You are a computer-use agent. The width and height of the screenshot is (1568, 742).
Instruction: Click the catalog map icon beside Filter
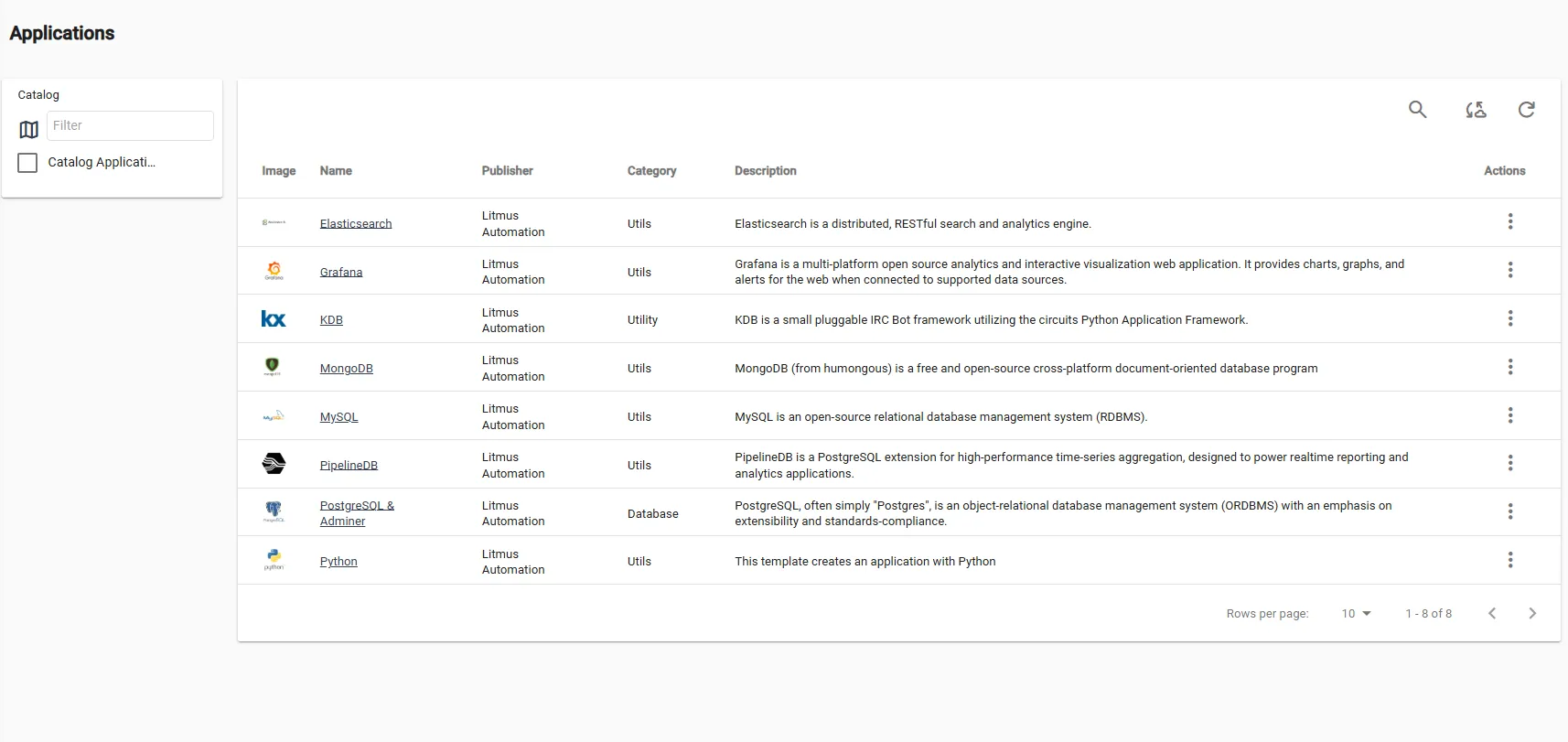pos(29,130)
